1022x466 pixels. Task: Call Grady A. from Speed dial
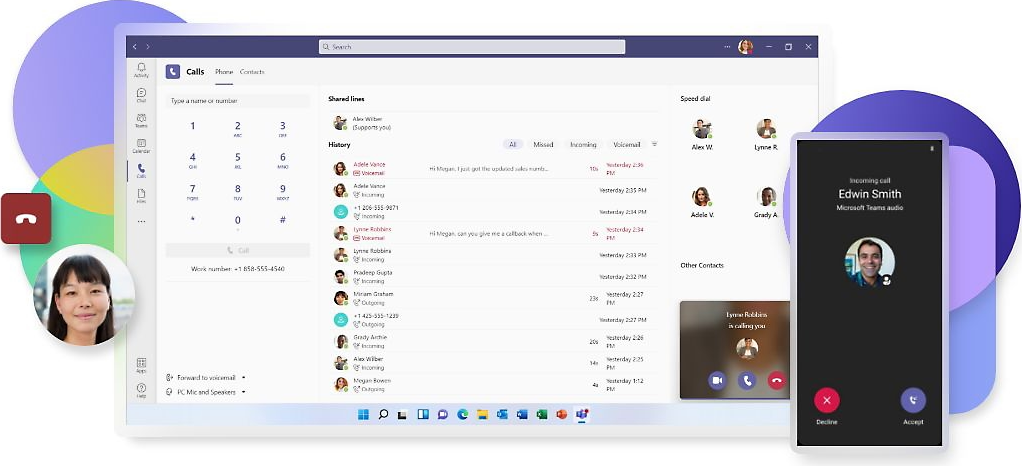[766, 202]
